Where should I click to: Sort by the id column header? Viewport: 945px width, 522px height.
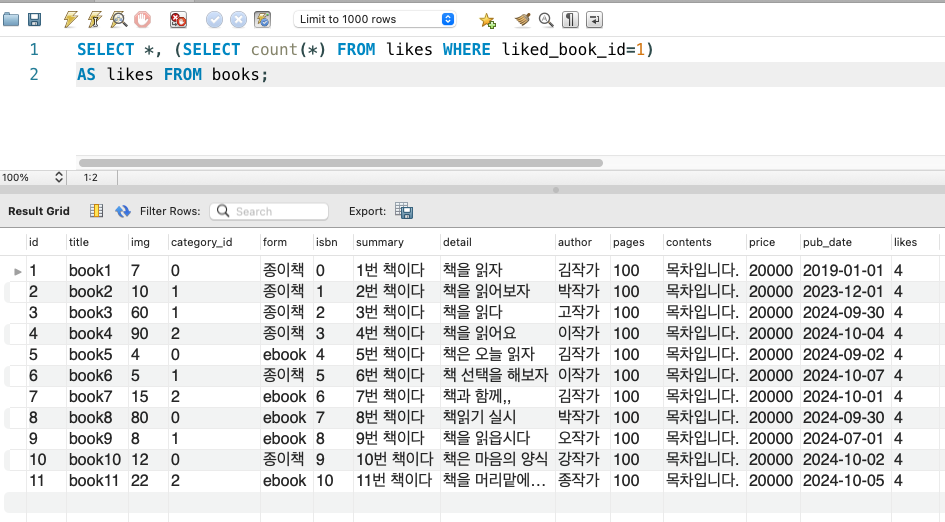34,242
